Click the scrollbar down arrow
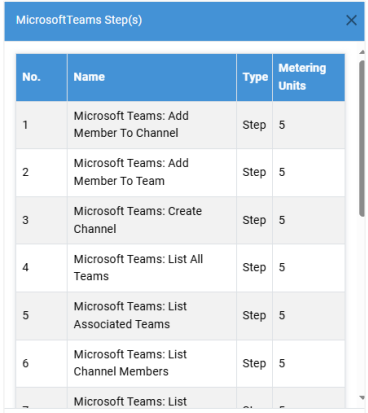Image resolution: width=368 pixels, height=413 pixels. click(x=362, y=397)
